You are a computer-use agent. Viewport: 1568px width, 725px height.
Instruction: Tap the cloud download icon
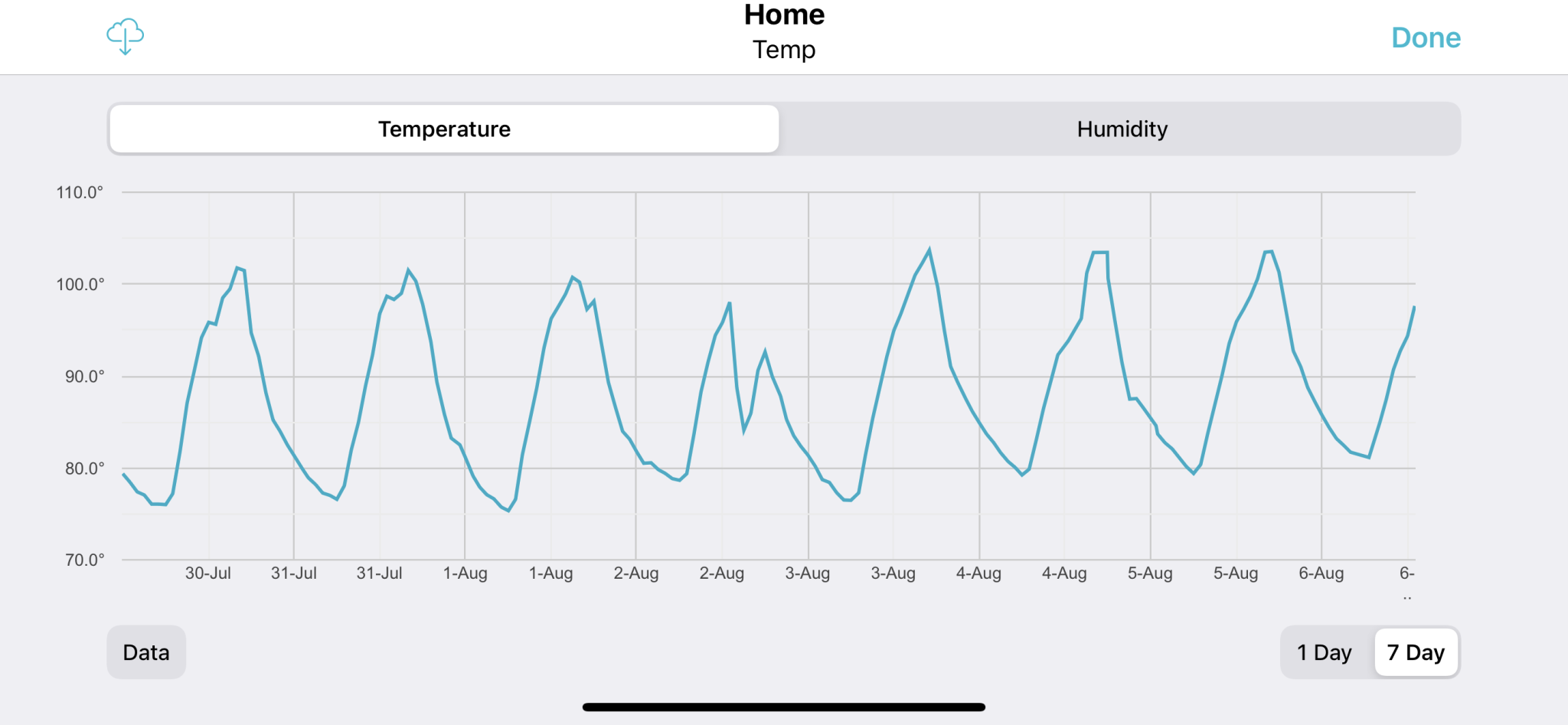tap(125, 37)
